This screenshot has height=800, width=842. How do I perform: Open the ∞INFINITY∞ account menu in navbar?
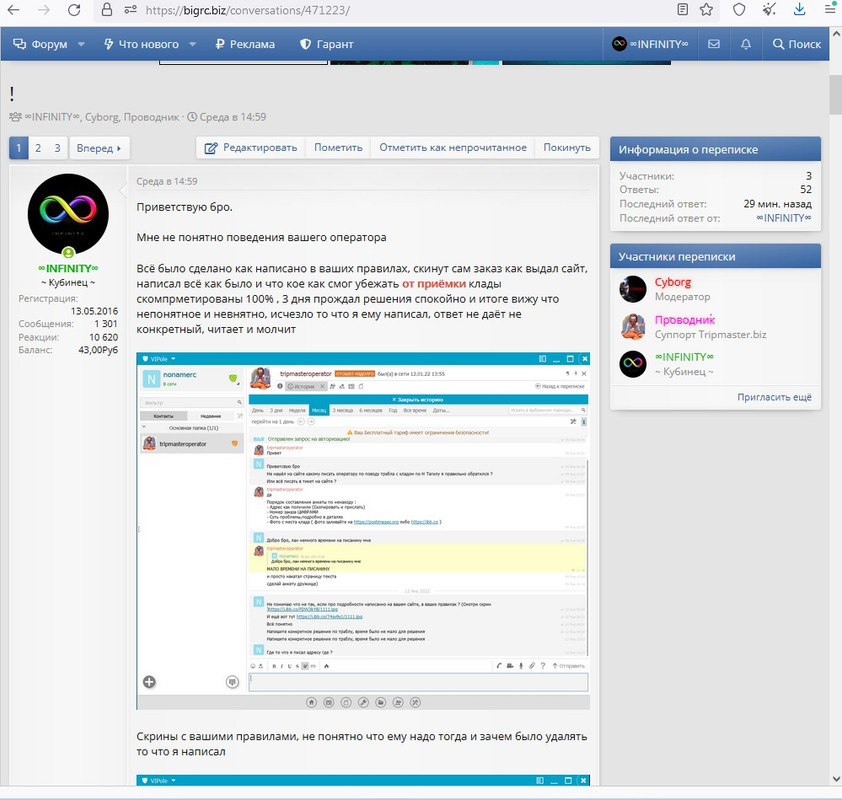650,44
